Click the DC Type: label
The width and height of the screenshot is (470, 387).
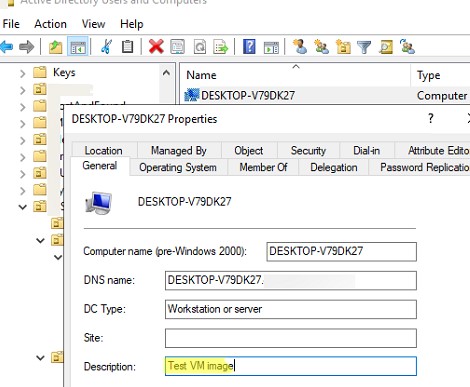pos(105,309)
